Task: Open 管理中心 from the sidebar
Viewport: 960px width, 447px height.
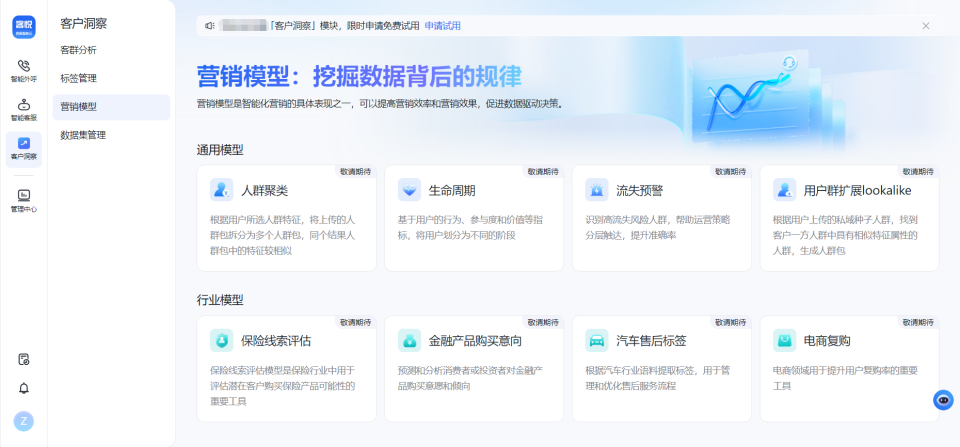Action: tap(23, 200)
